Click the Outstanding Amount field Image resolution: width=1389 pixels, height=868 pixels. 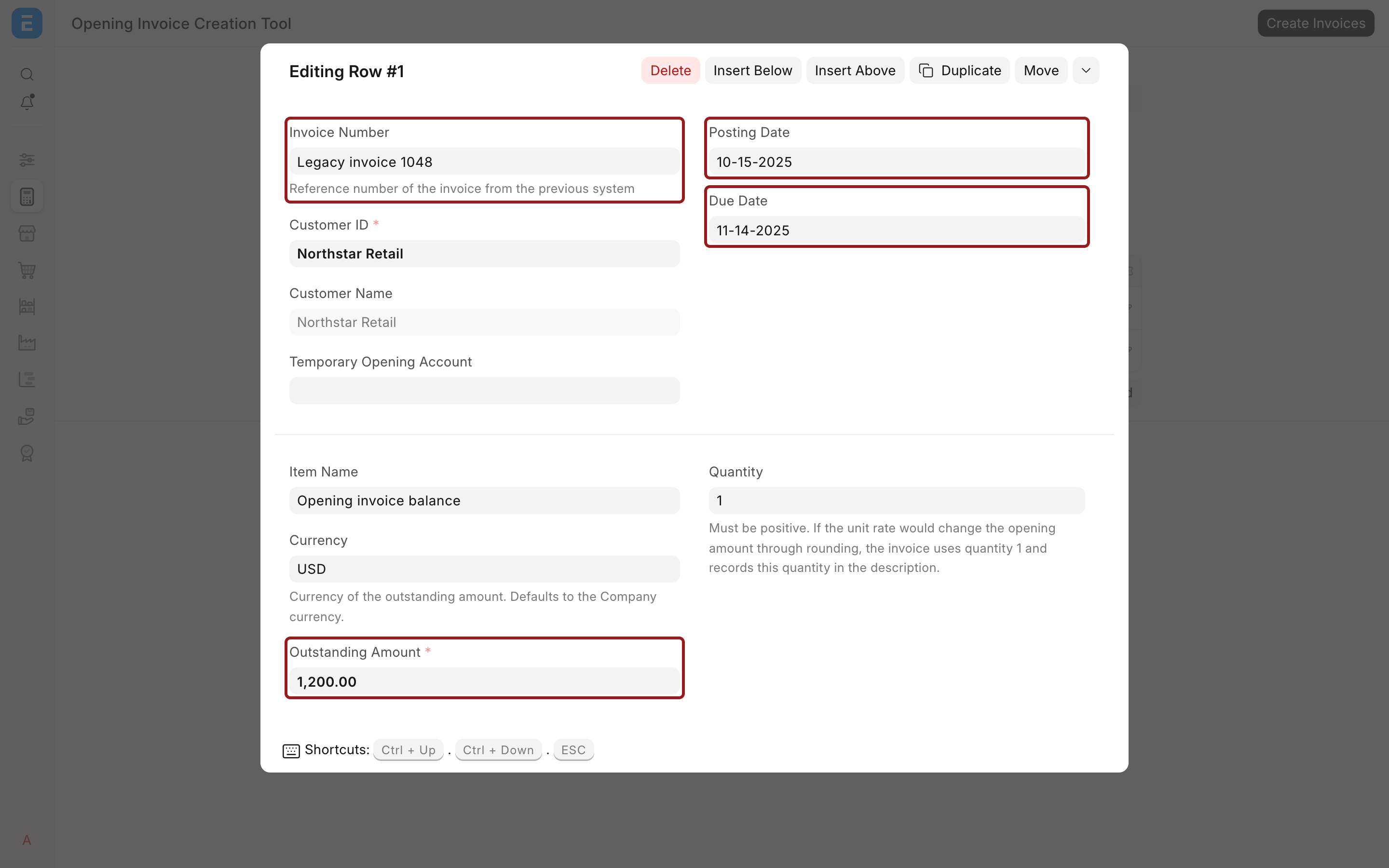coord(484,681)
